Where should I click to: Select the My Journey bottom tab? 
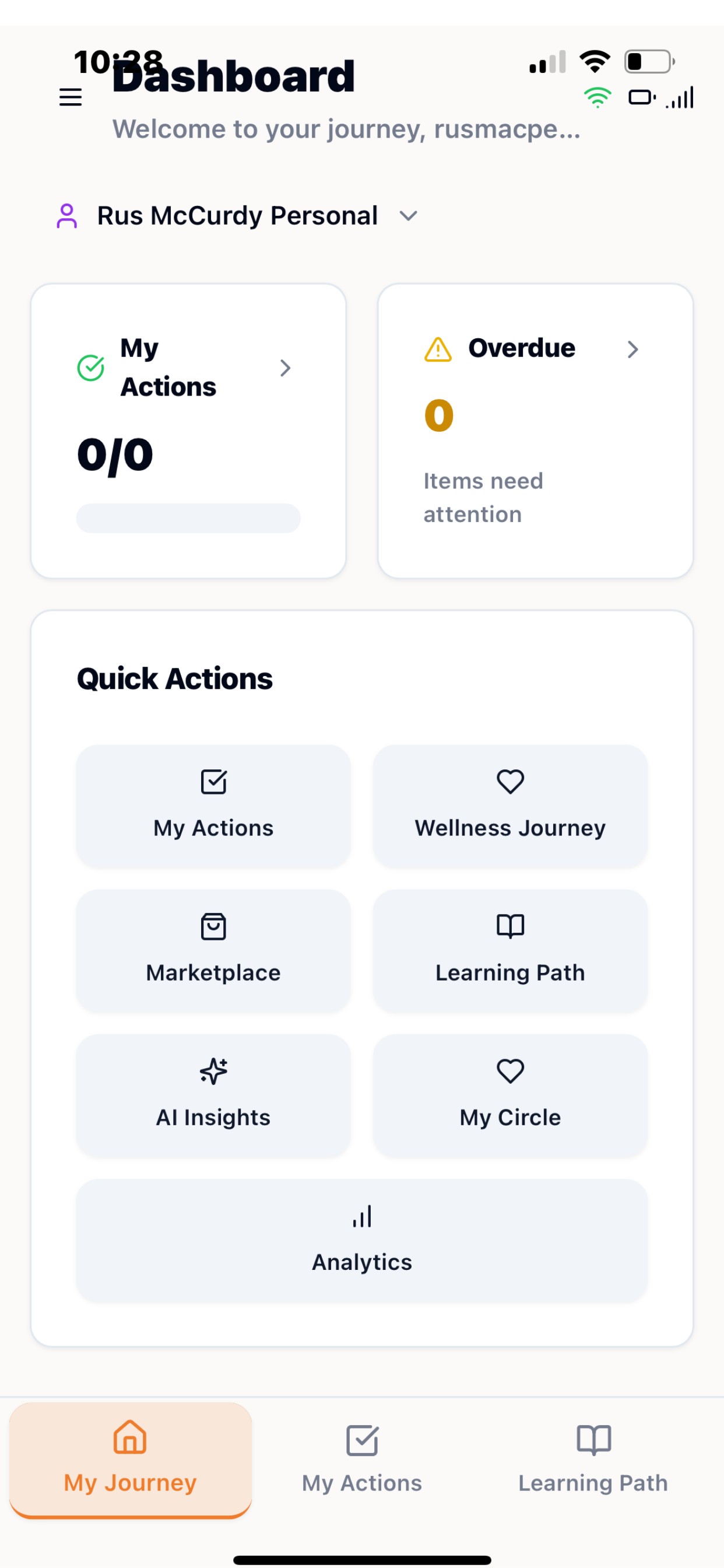(x=130, y=1459)
